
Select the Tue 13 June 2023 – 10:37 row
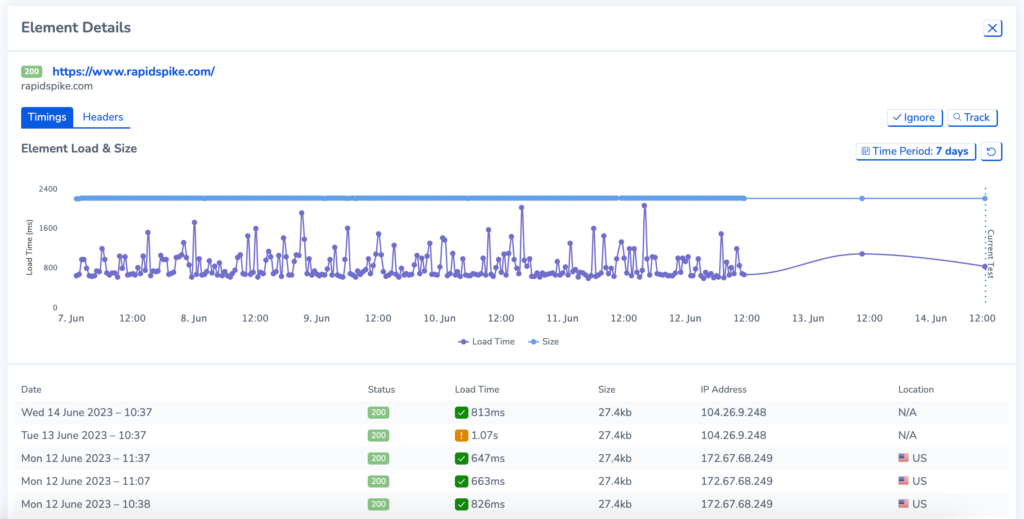(512, 435)
